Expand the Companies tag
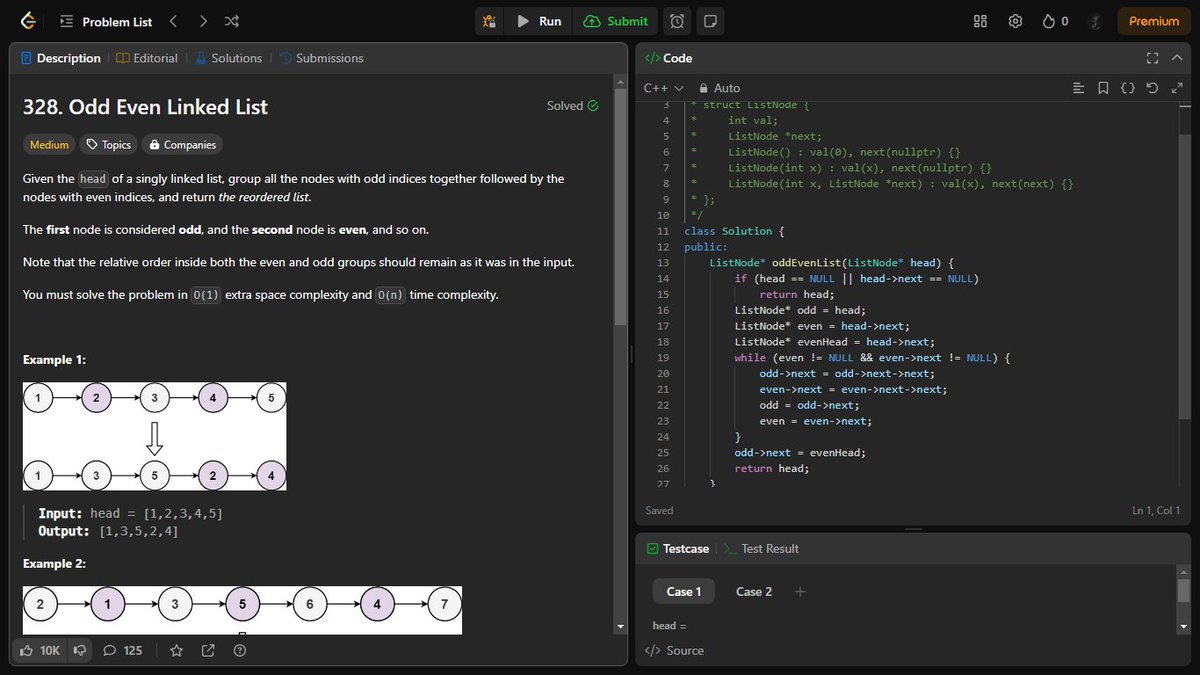 [182, 145]
